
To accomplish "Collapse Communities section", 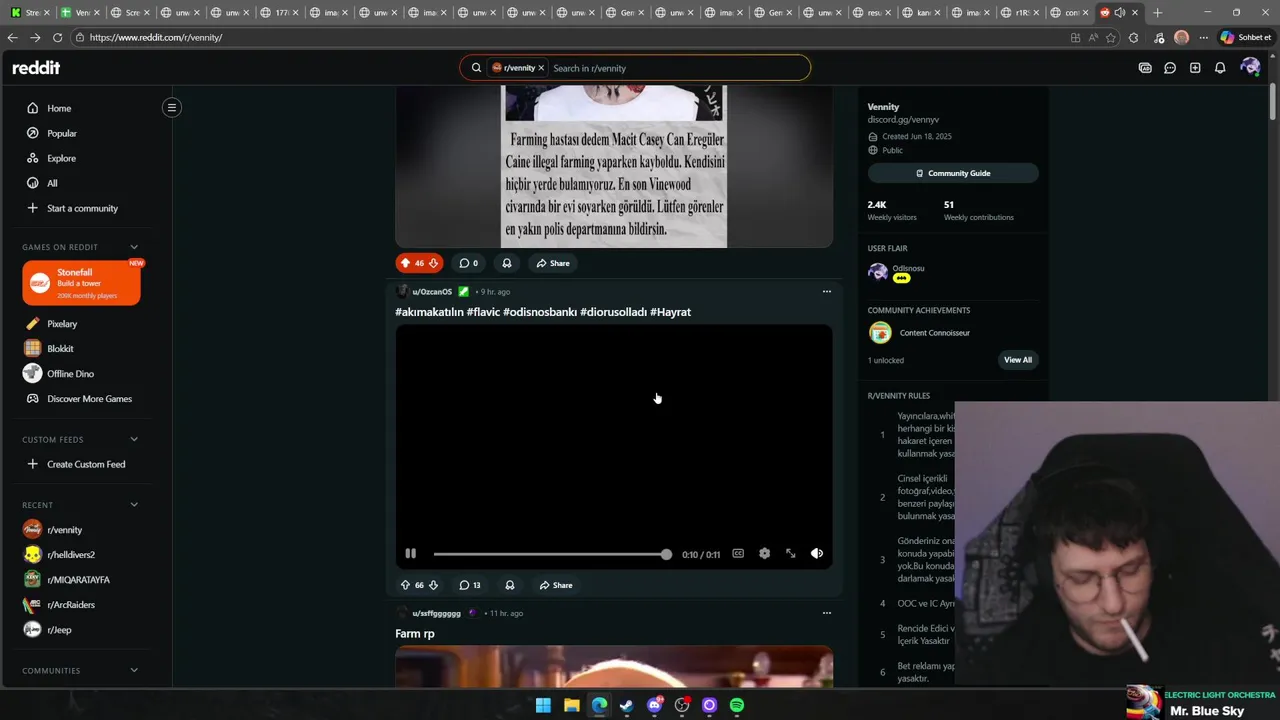I will pyautogui.click(x=134, y=670).
